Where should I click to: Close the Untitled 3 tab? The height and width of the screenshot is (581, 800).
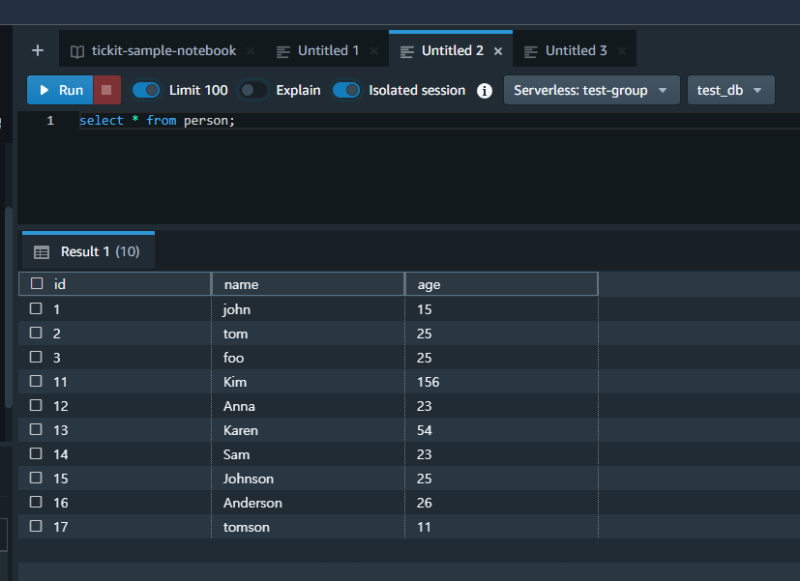click(621, 51)
